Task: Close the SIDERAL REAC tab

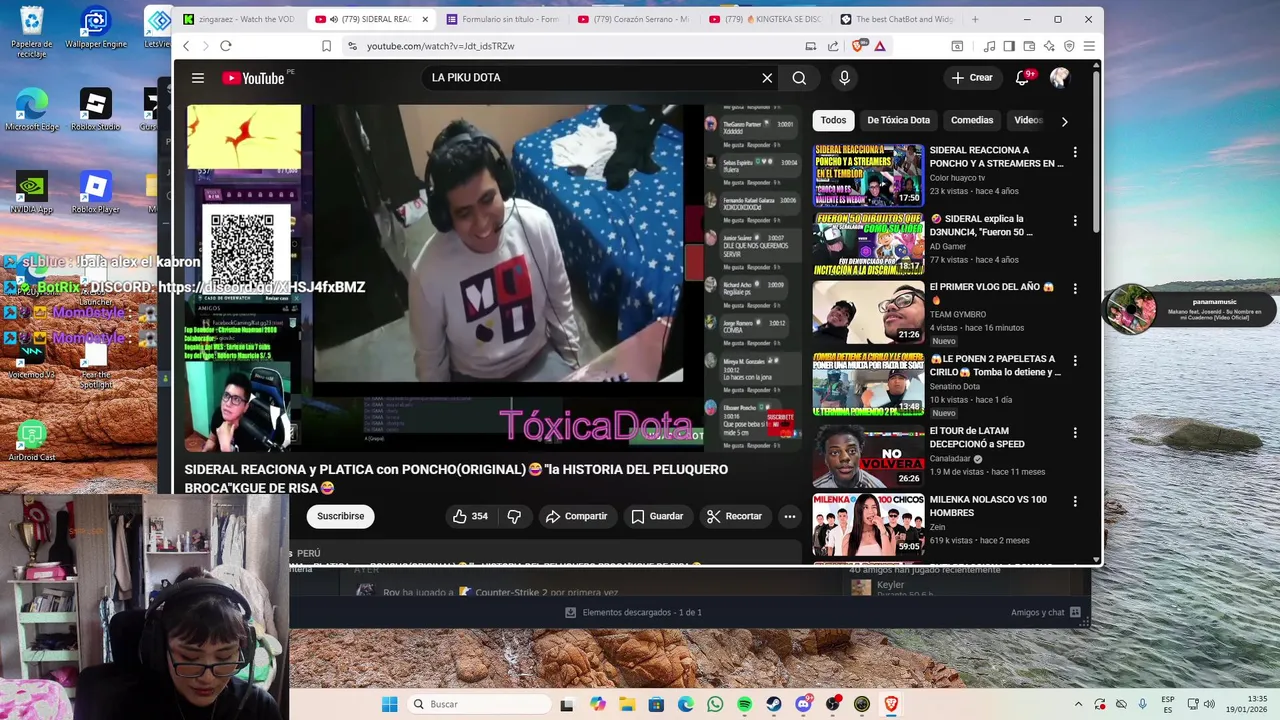Action: (425, 19)
